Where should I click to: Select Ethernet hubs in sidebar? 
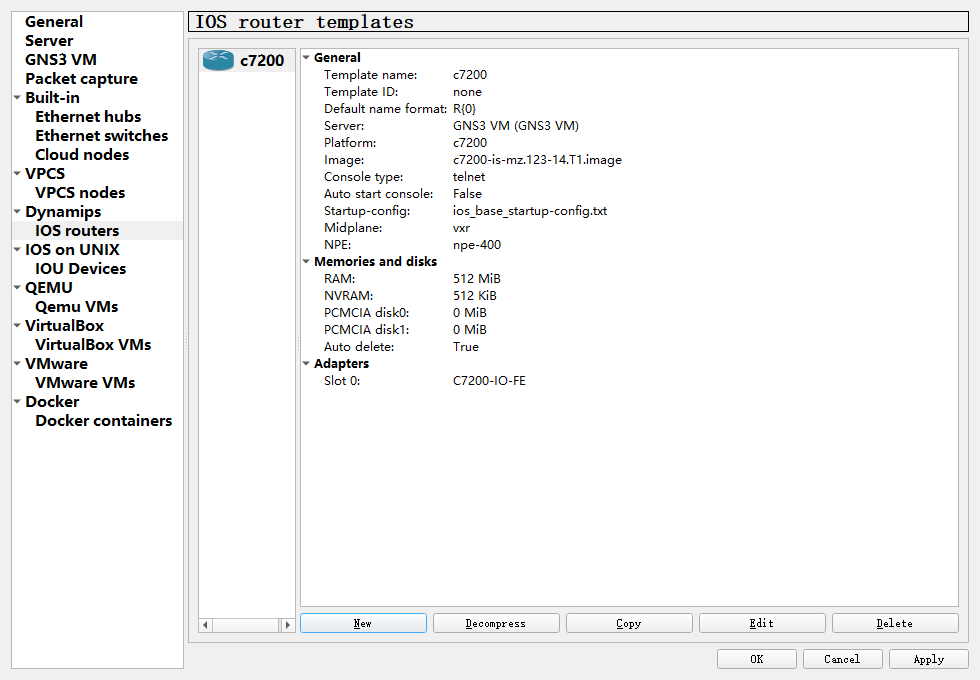(88, 117)
